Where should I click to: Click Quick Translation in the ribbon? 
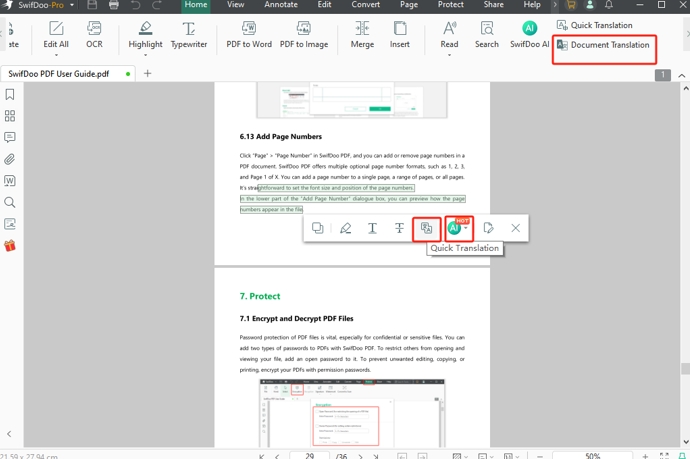600,25
